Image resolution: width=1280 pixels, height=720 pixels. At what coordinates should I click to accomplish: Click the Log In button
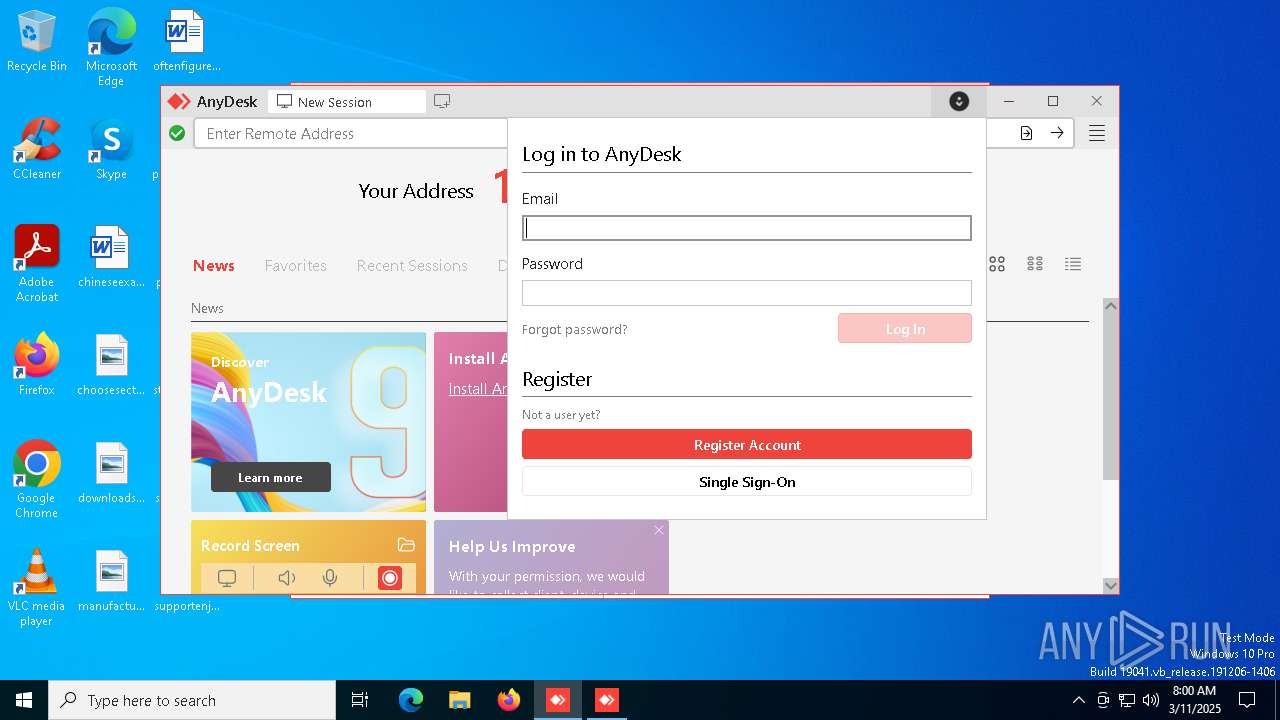coord(905,328)
